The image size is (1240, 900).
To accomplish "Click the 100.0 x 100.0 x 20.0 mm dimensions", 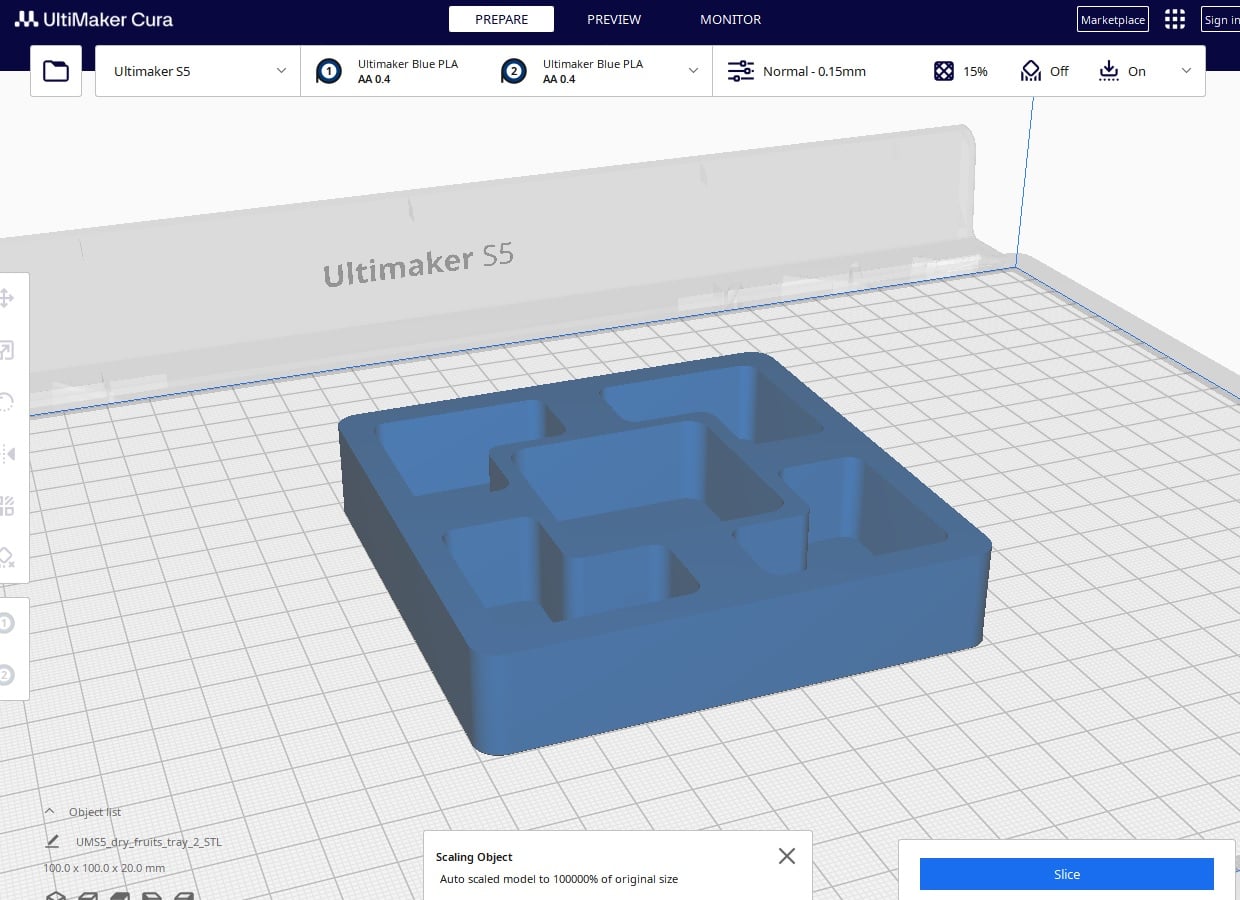I will pos(104,868).
